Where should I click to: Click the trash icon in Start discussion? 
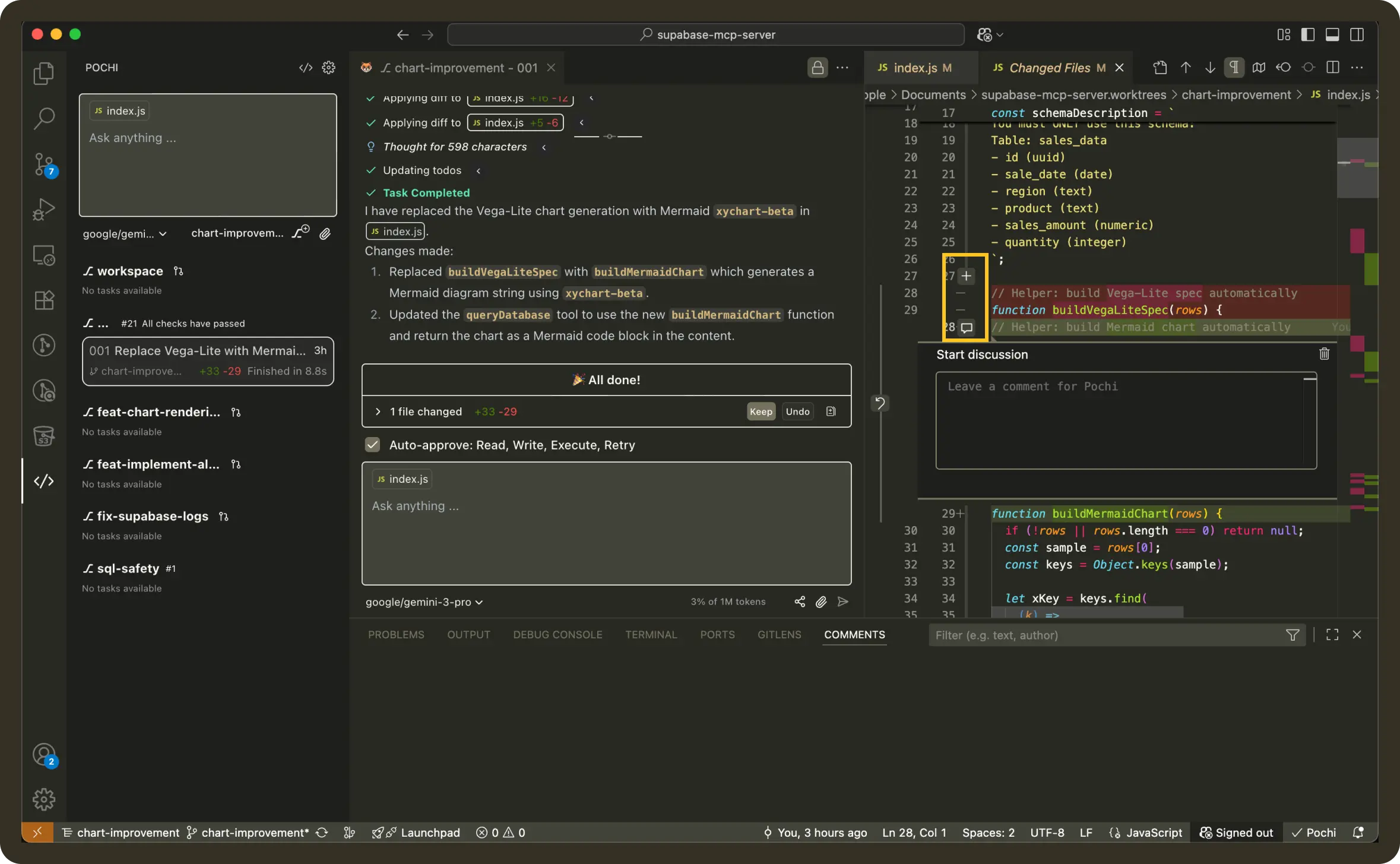pyautogui.click(x=1324, y=354)
